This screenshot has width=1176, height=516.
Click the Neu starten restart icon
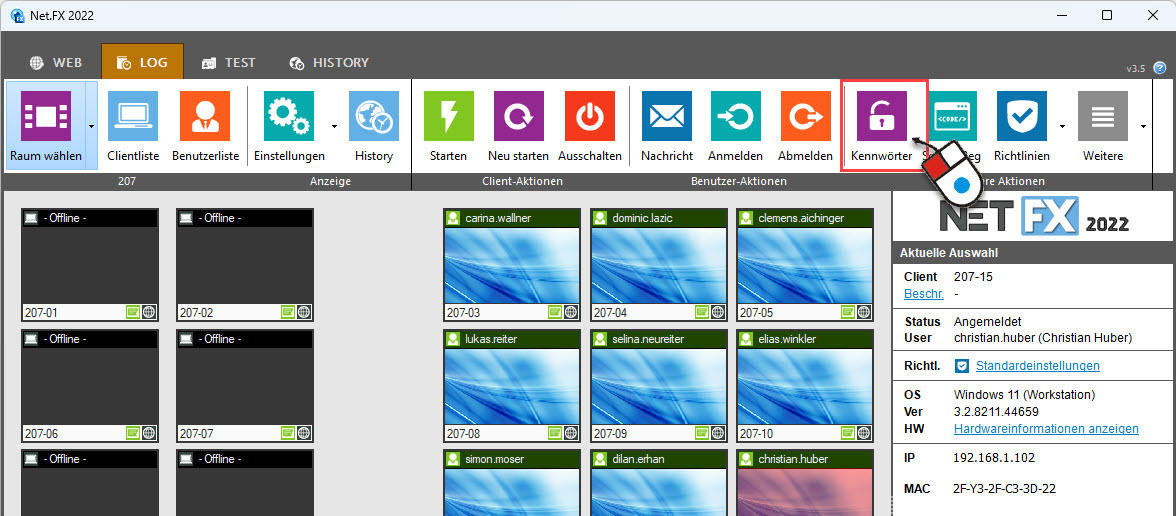518,116
